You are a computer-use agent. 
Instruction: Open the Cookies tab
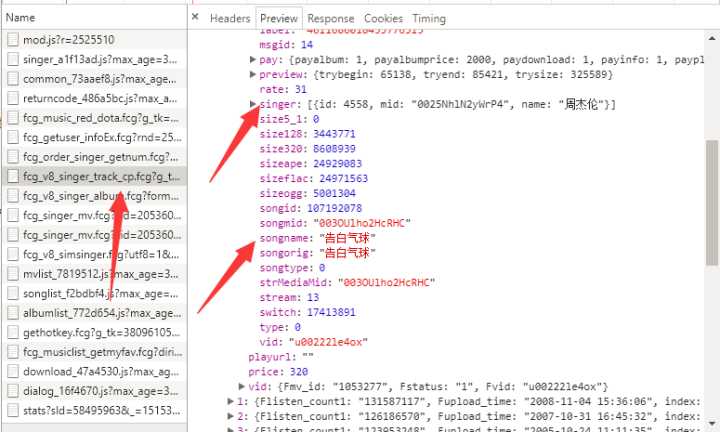pos(383,18)
